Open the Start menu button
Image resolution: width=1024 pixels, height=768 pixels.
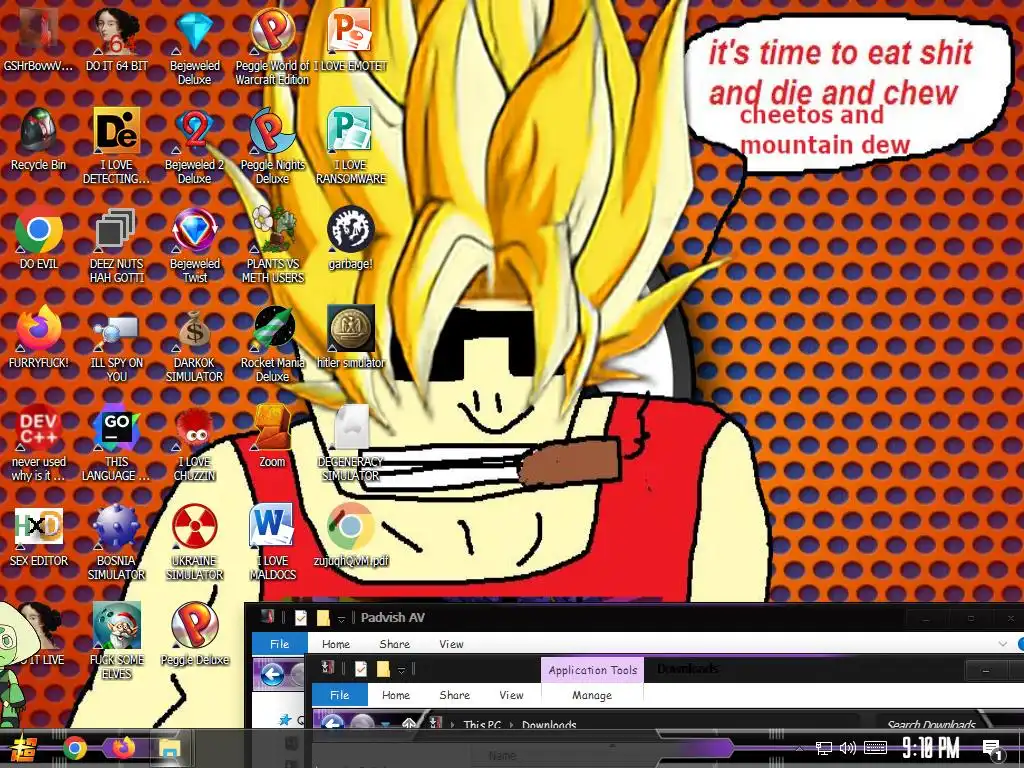24,748
